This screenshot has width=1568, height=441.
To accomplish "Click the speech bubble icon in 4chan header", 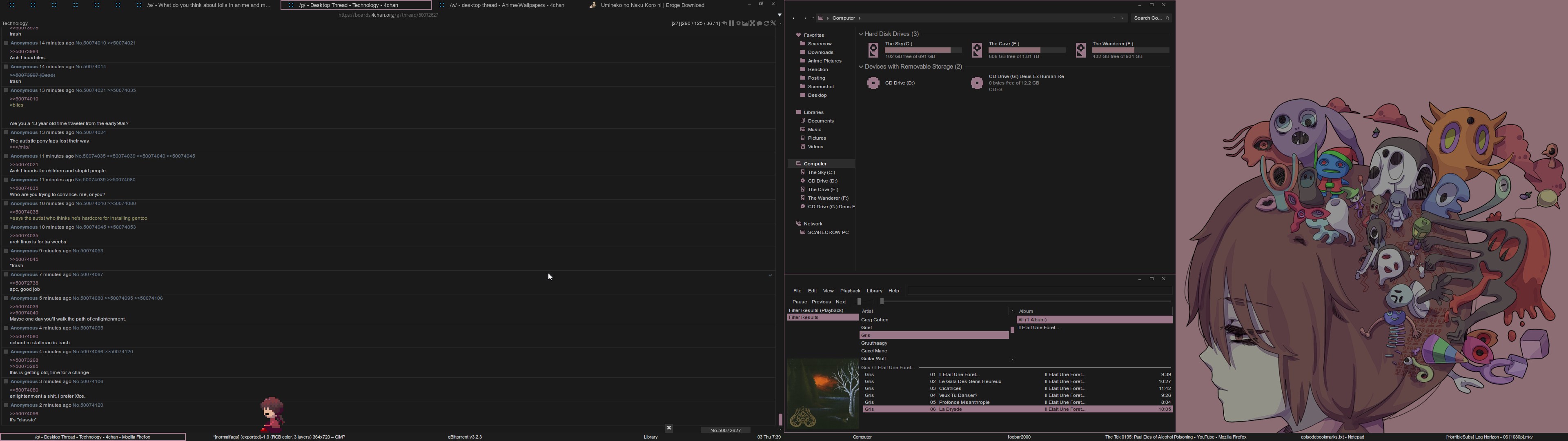I will click(x=759, y=24).
